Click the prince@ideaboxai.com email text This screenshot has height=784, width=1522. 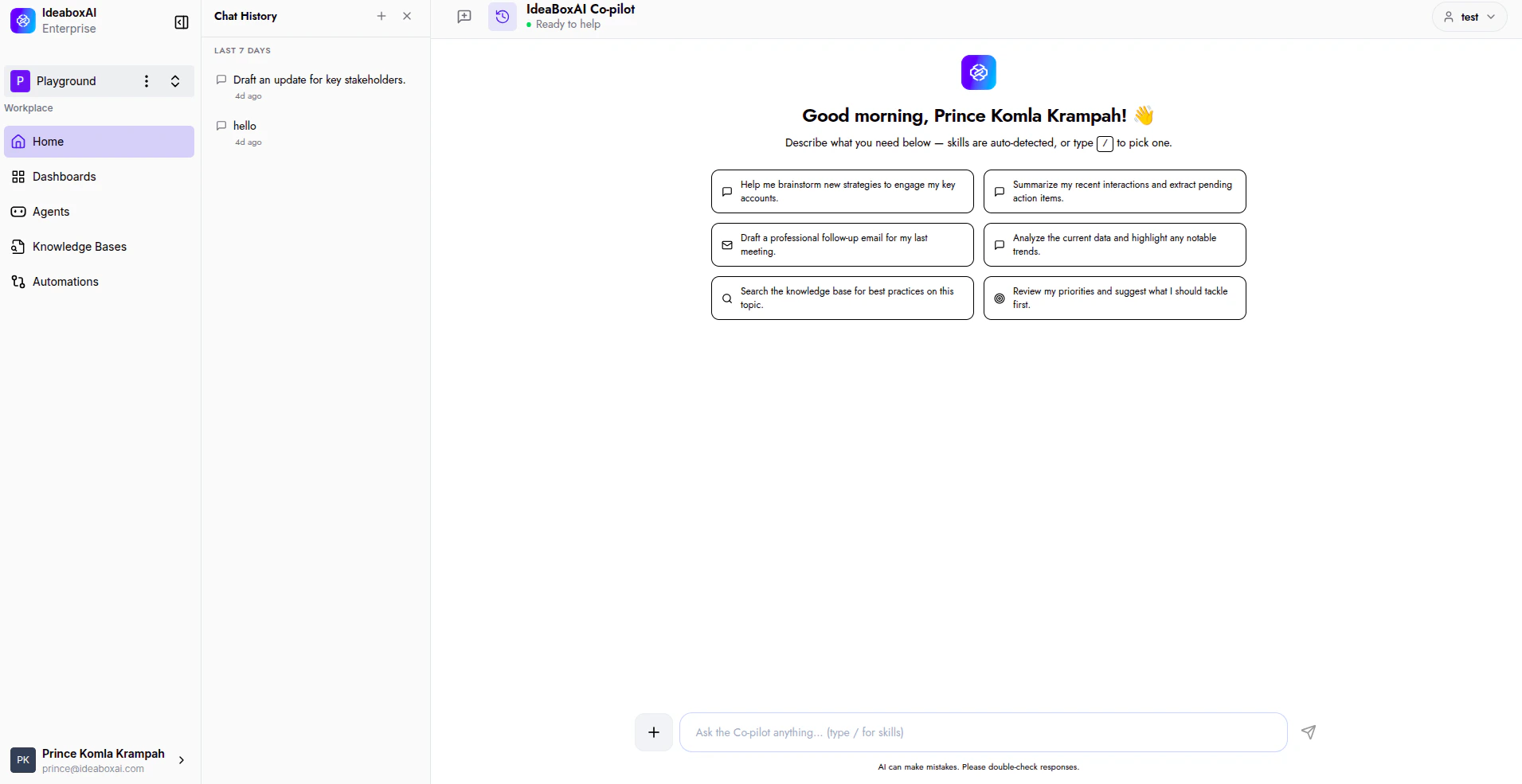tap(93, 769)
